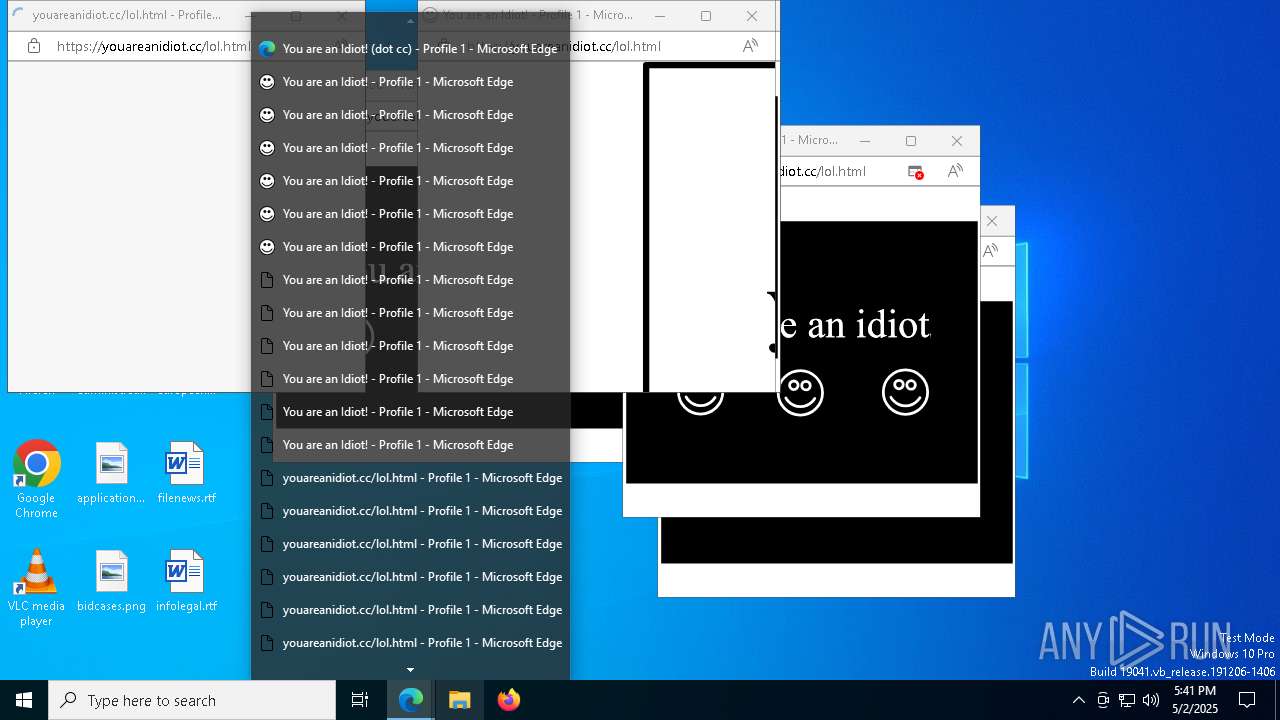Show hidden system tray icons

[1078, 700]
